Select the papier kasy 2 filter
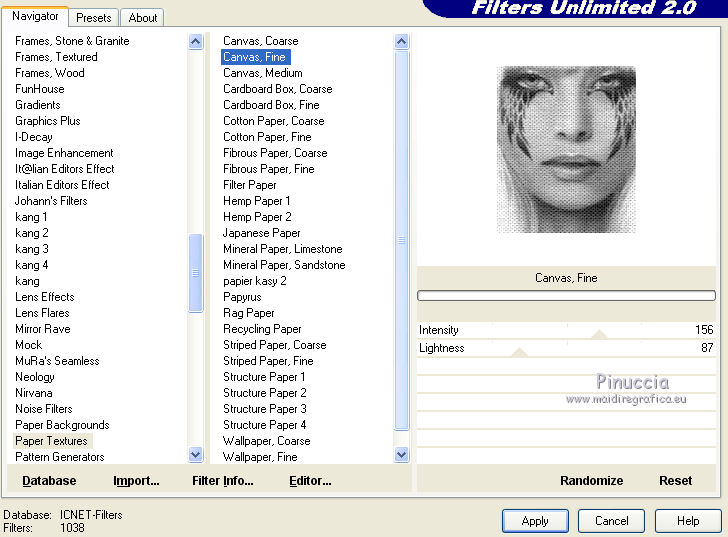 point(254,281)
